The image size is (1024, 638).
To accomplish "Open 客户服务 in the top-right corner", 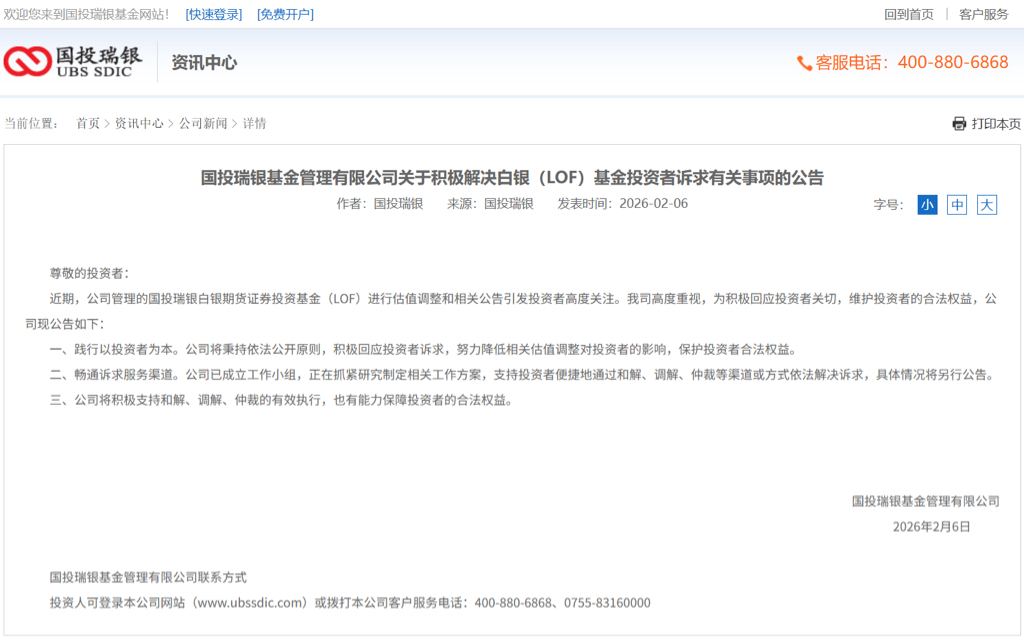I will [984, 14].
